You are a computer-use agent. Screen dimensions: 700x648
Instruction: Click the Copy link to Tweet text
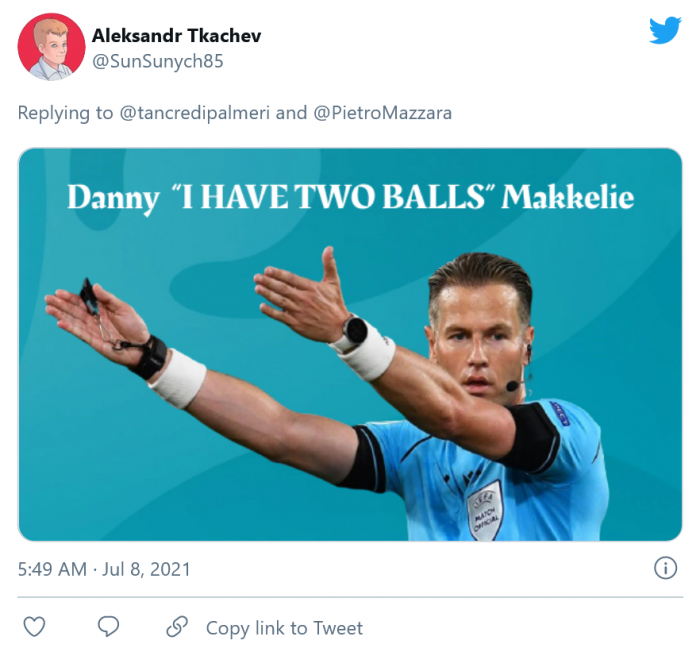[284, 628]
